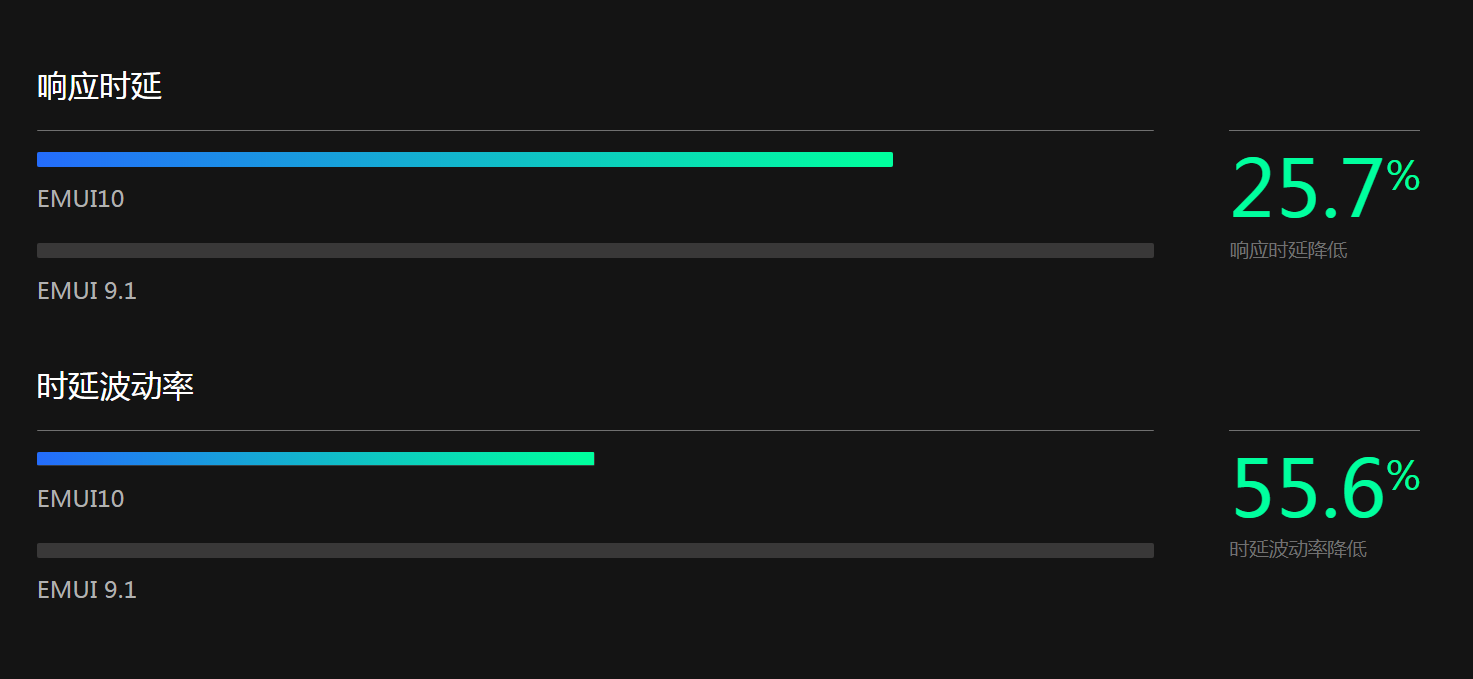Click the divider line below the 响应时延 heading

pos(595,130)
